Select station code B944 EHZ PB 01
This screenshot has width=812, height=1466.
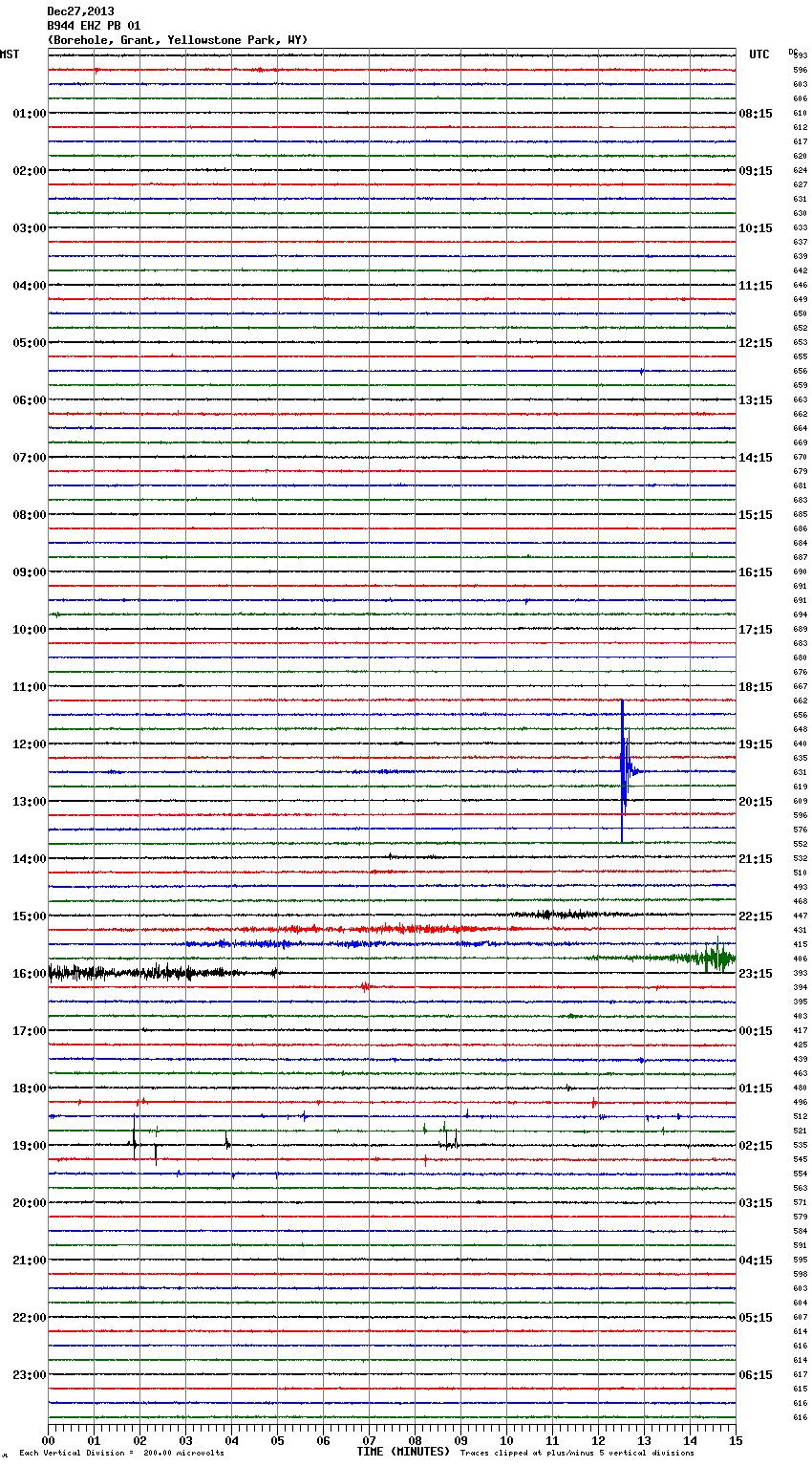(94, 26)
